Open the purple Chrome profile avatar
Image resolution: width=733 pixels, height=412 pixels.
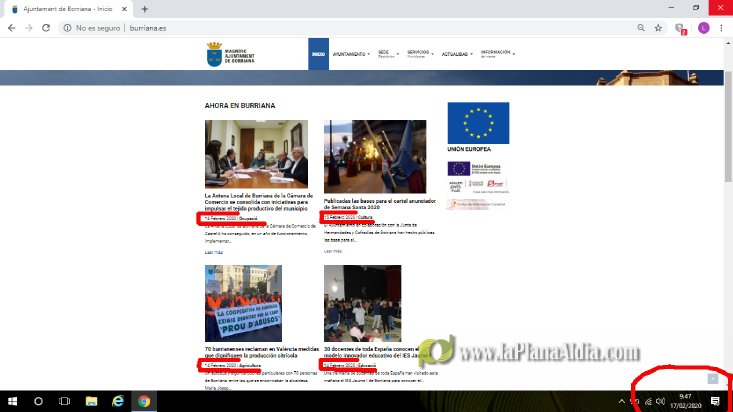point(704,28)
